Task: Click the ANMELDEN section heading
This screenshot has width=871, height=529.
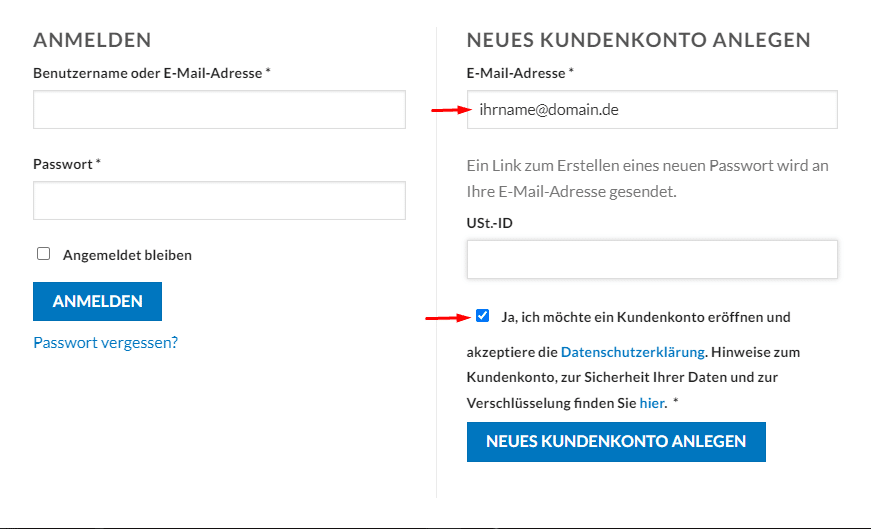Action: click(92, 40)
